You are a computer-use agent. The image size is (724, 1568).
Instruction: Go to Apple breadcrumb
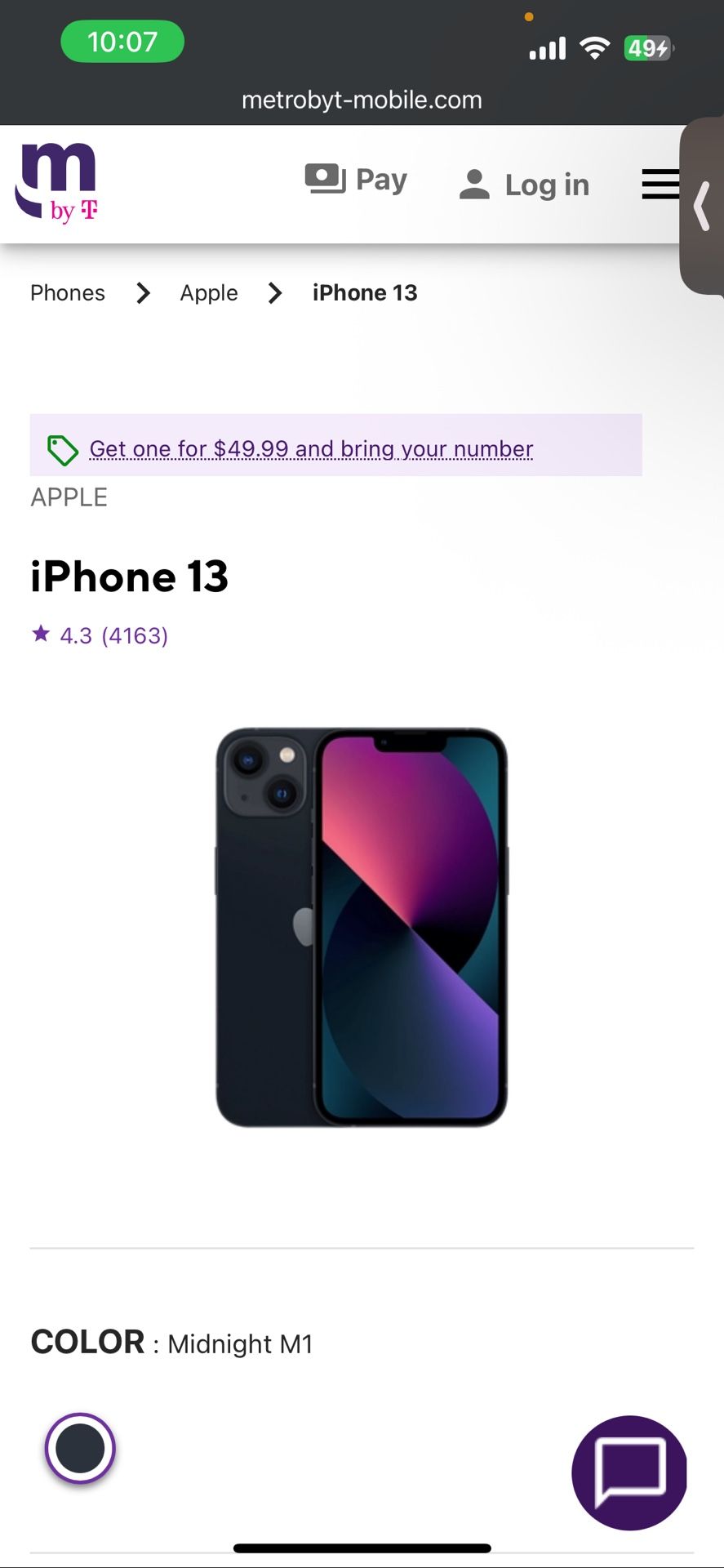[x=209, y=293]
